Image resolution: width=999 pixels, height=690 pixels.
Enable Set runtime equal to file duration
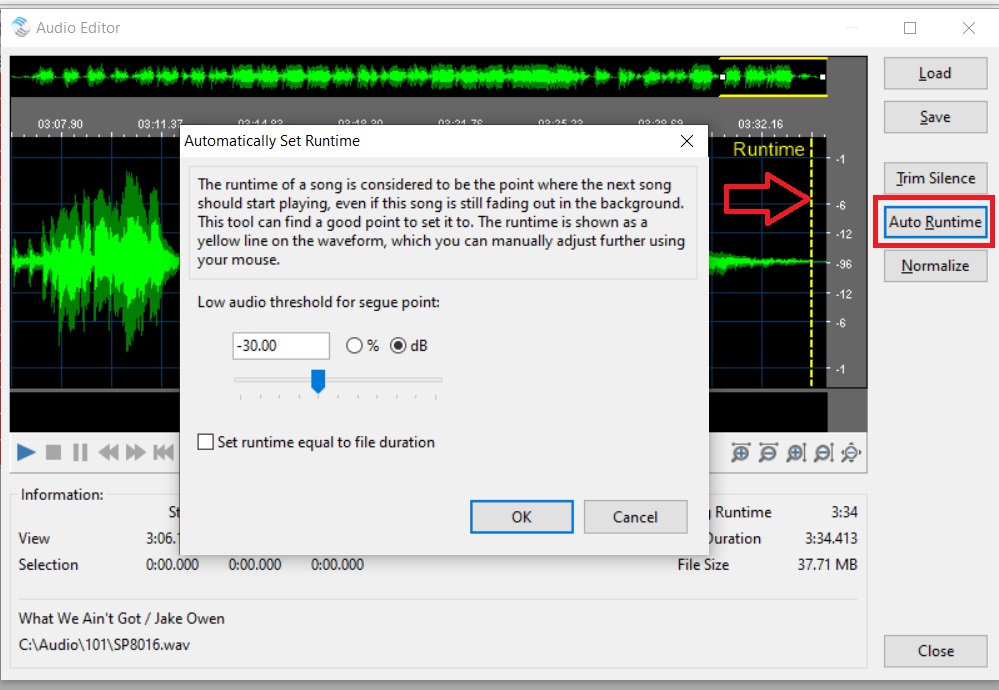pyautogui.click(x=205, y=442)
